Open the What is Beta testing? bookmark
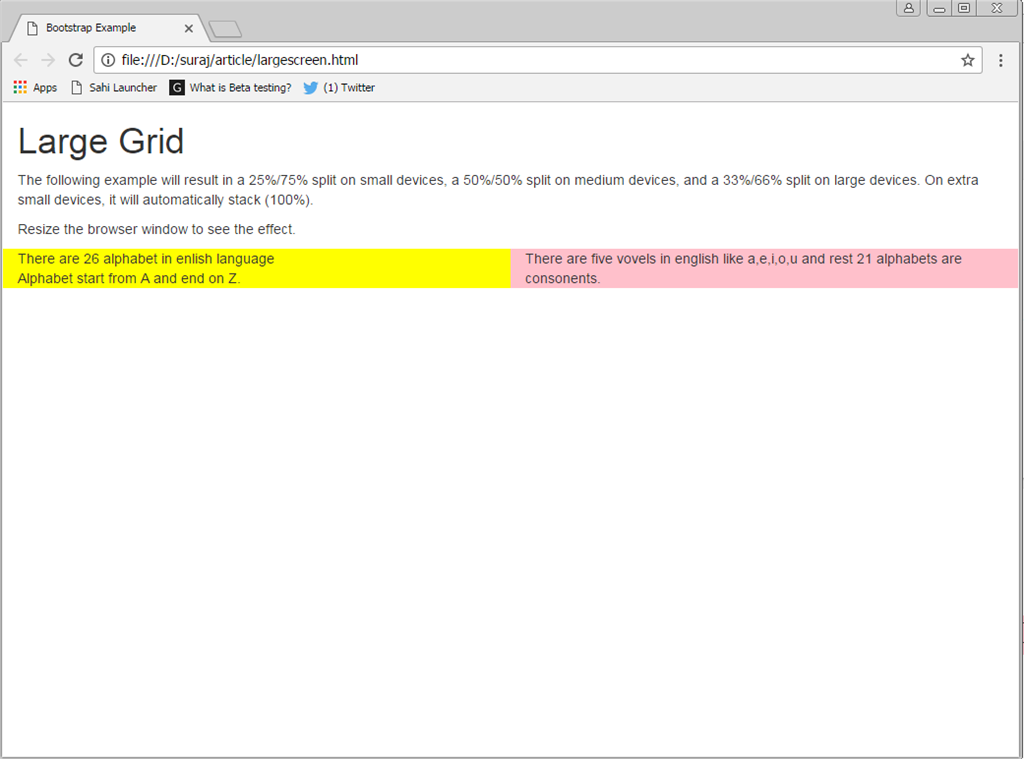Viewport: 1024px width, 759px height. [x=231, y=88]
